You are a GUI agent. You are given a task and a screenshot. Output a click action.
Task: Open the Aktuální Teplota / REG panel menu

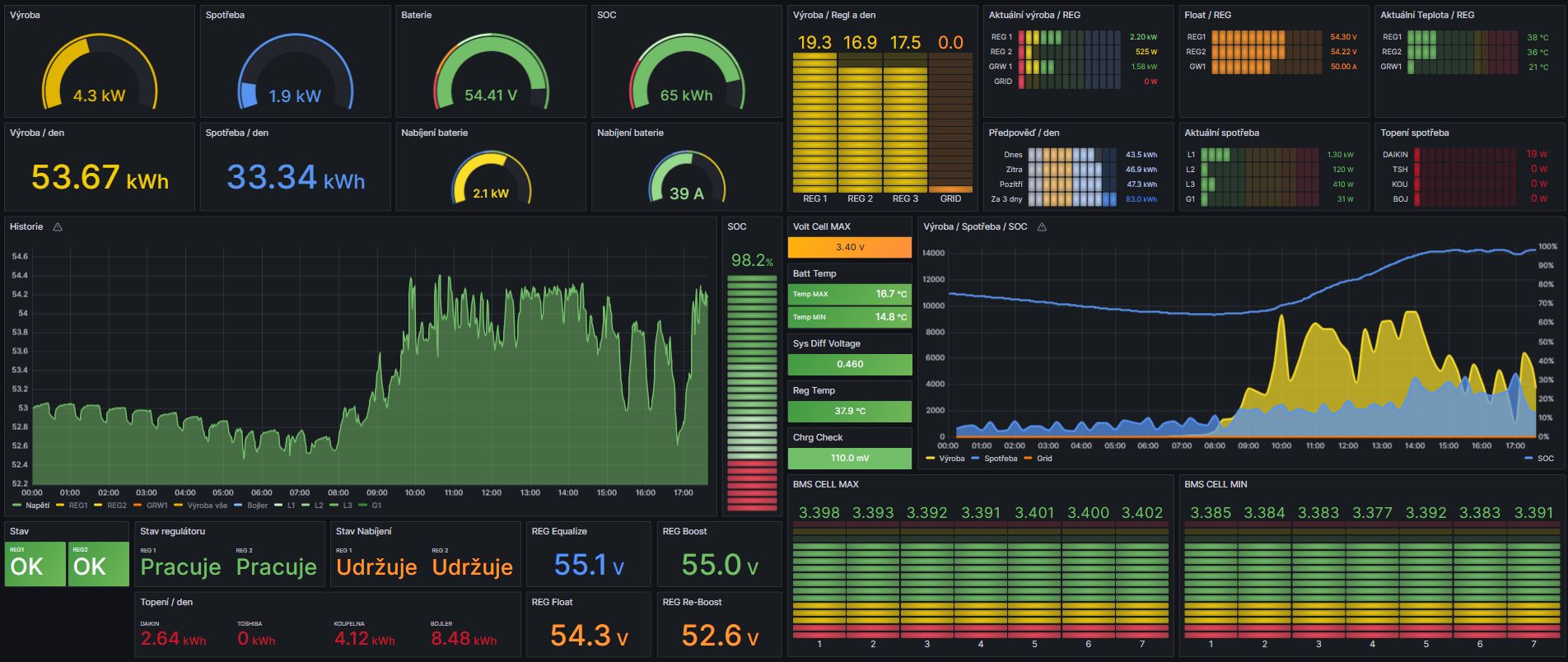pyautogui.click(x=1427, y=15)
